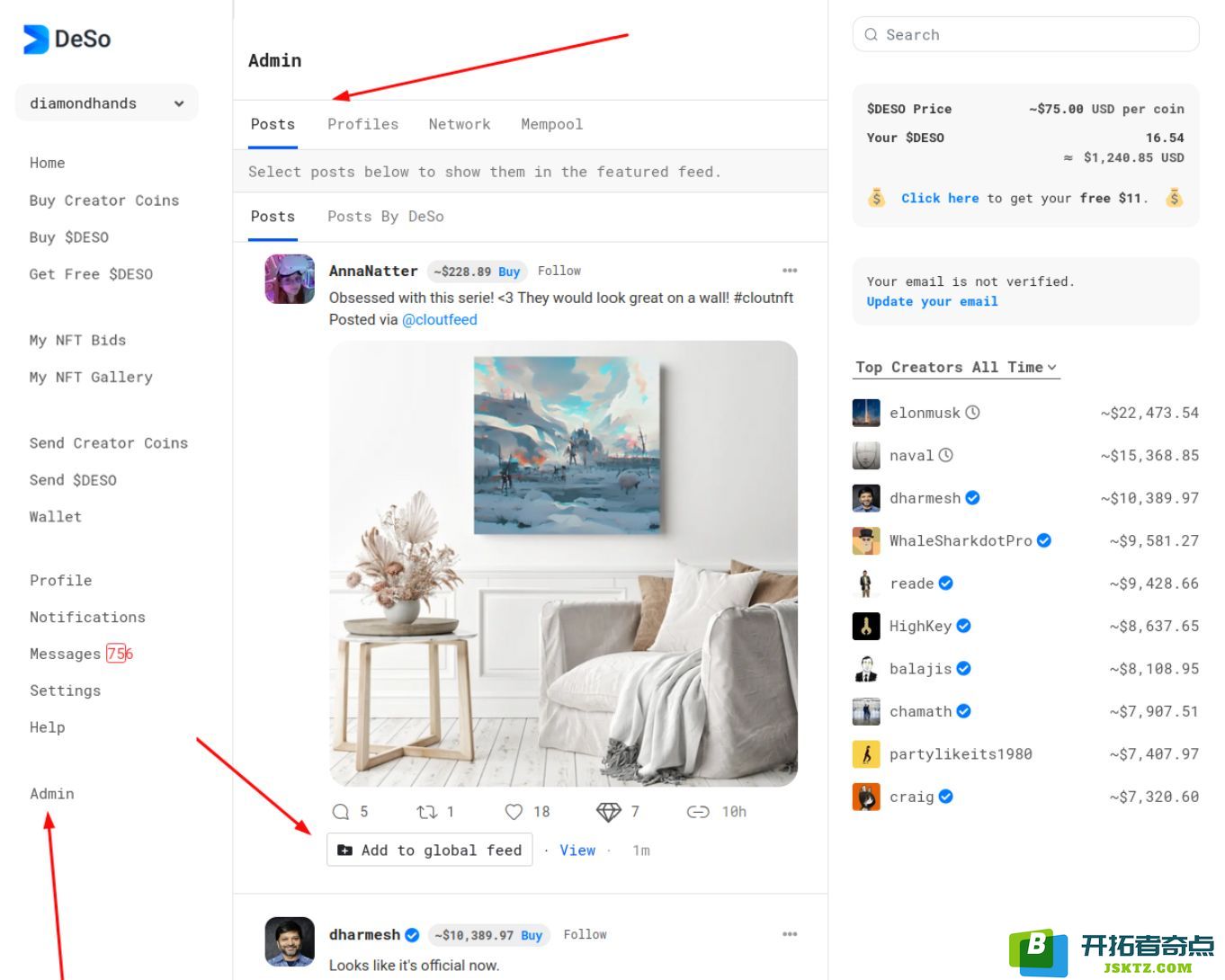The image size is (1225, 980).
Task: Switch to the Network admin tab
Action: (460, 124)
